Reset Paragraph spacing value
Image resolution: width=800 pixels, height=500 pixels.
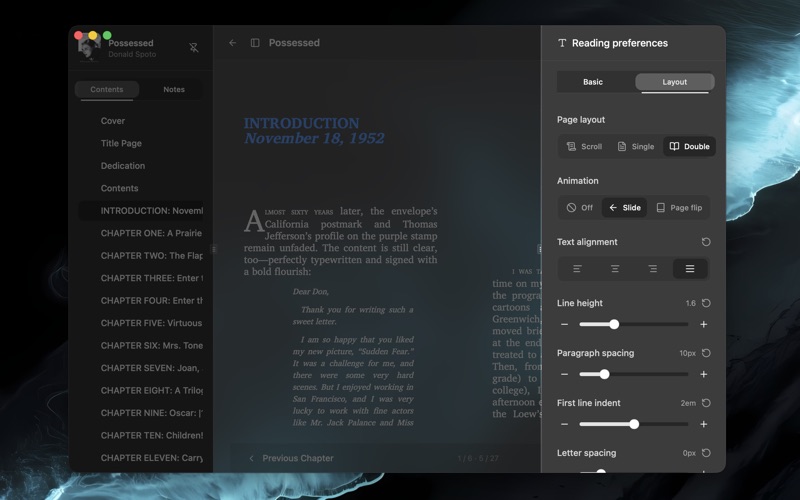tap(706, 353)
